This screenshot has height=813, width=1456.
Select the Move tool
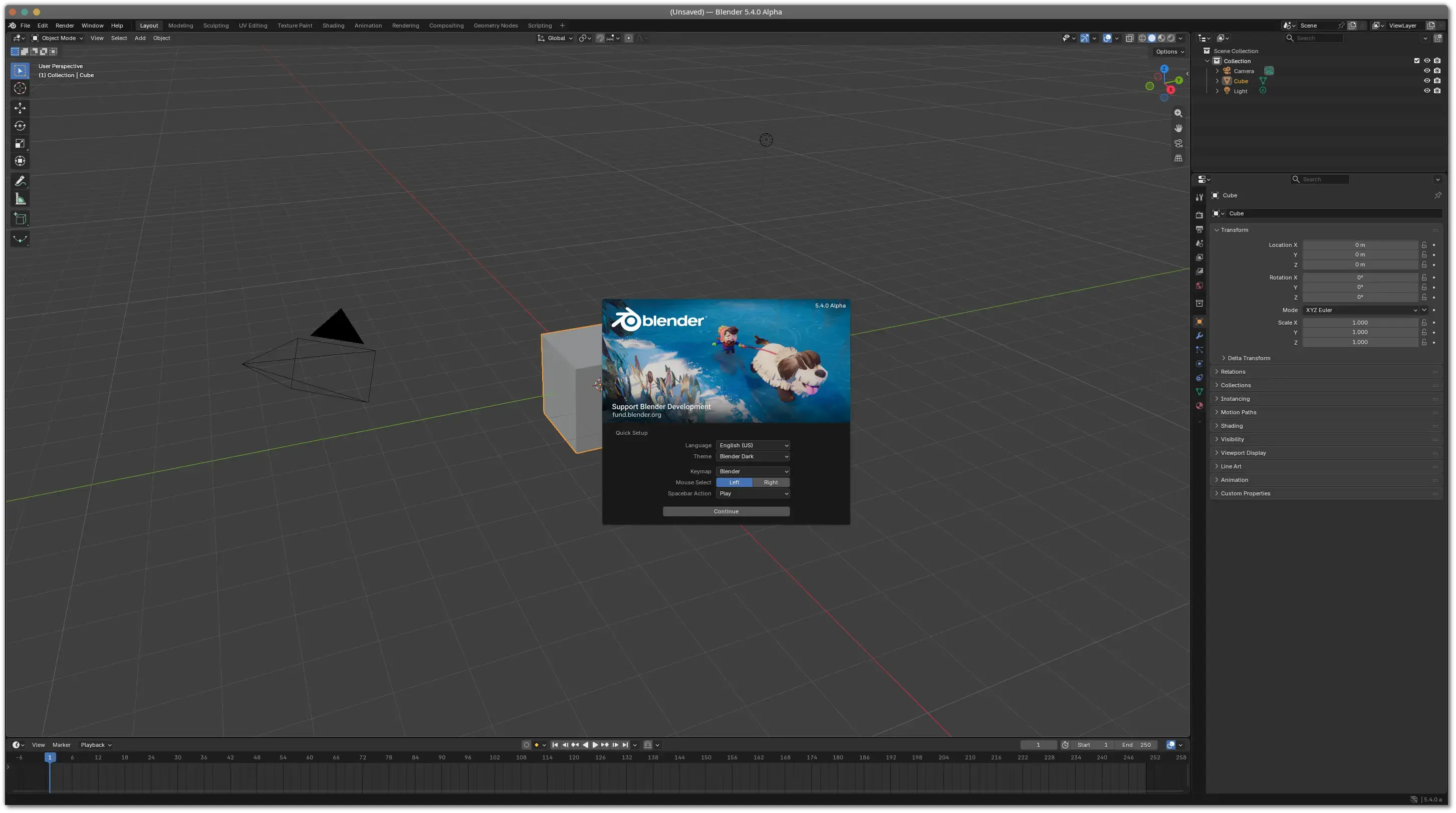[21, 108]
